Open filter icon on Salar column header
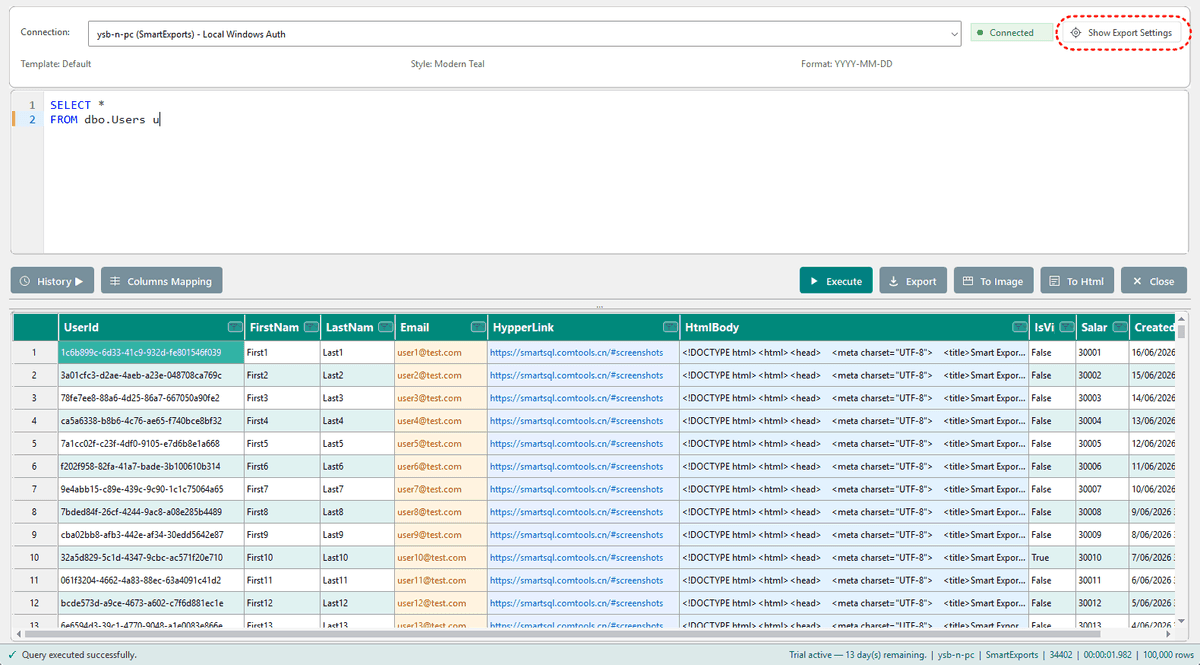The width and height of the screenshot is (1200, 665). click(x=1120, y=327)
